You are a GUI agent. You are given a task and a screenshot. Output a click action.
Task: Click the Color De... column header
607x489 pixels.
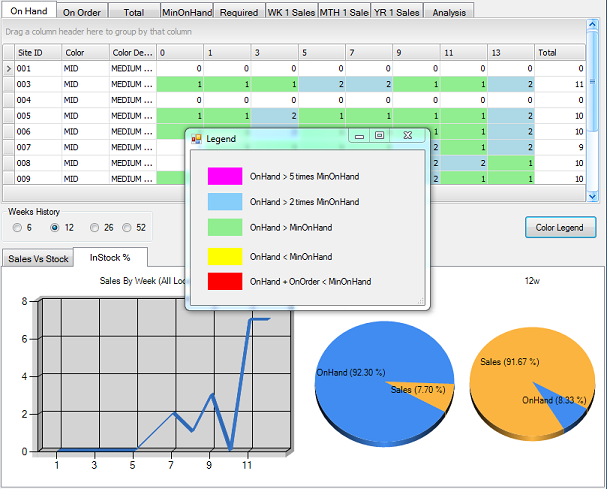pos(132,53)
